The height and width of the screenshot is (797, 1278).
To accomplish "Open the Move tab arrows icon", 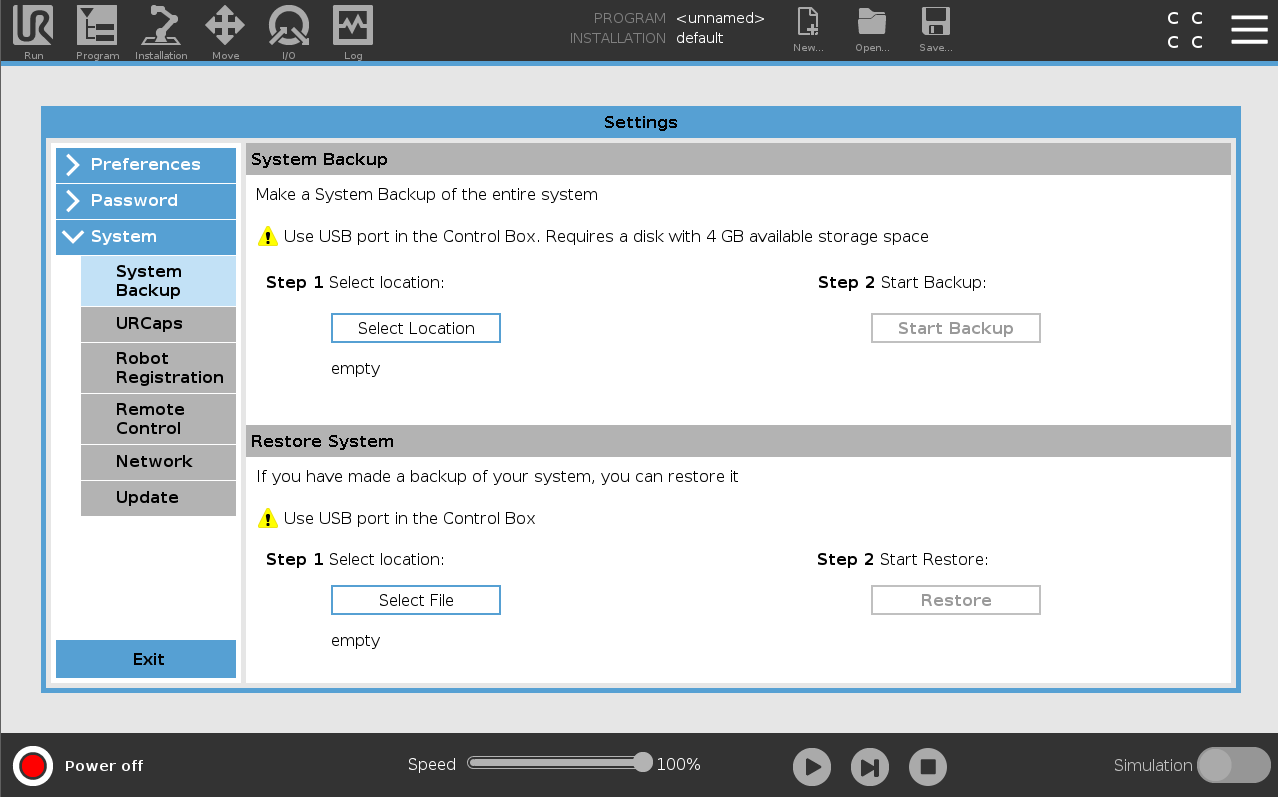I will coord(225,27).
